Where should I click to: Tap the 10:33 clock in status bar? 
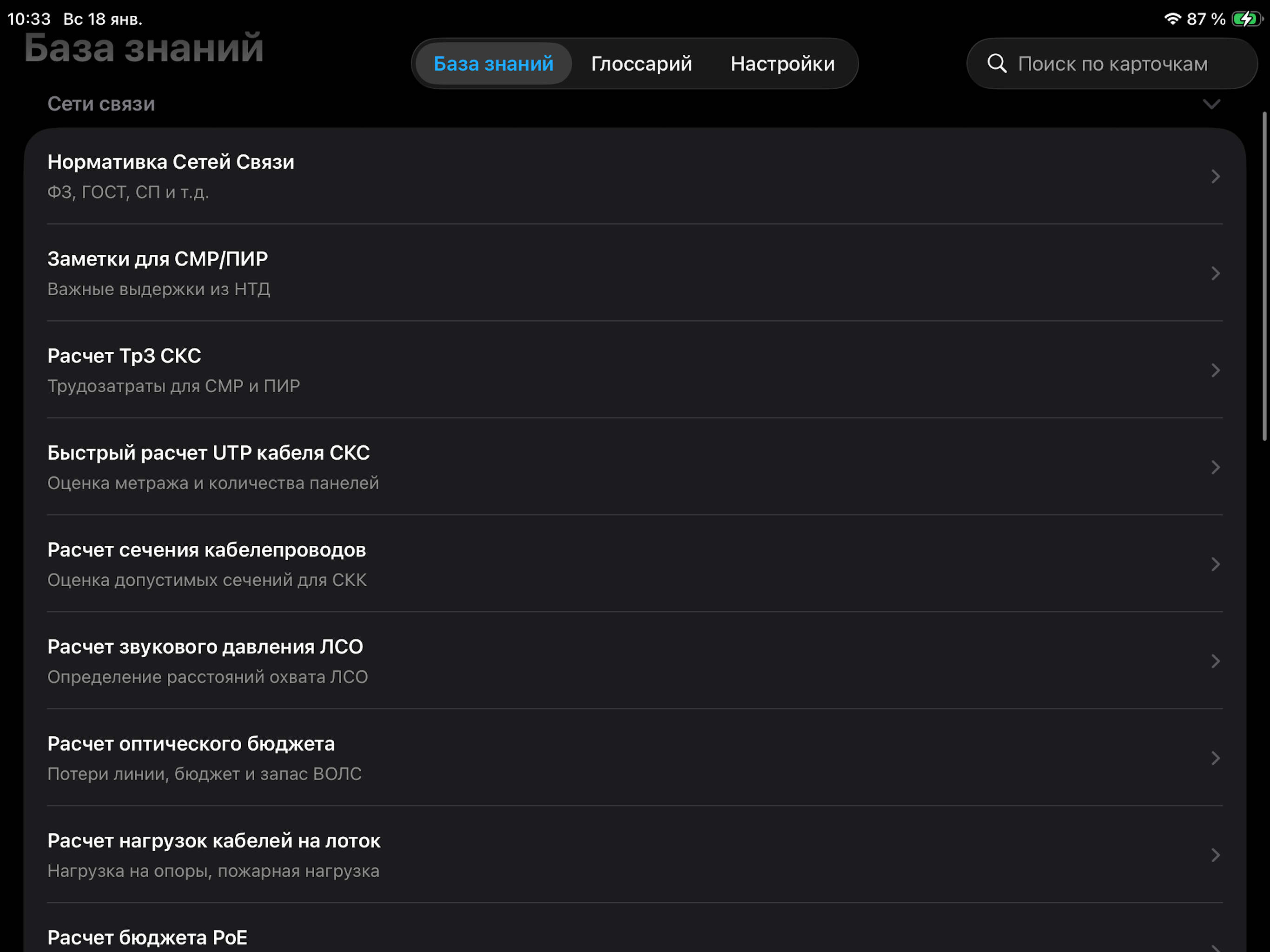(x=29, y=19)
